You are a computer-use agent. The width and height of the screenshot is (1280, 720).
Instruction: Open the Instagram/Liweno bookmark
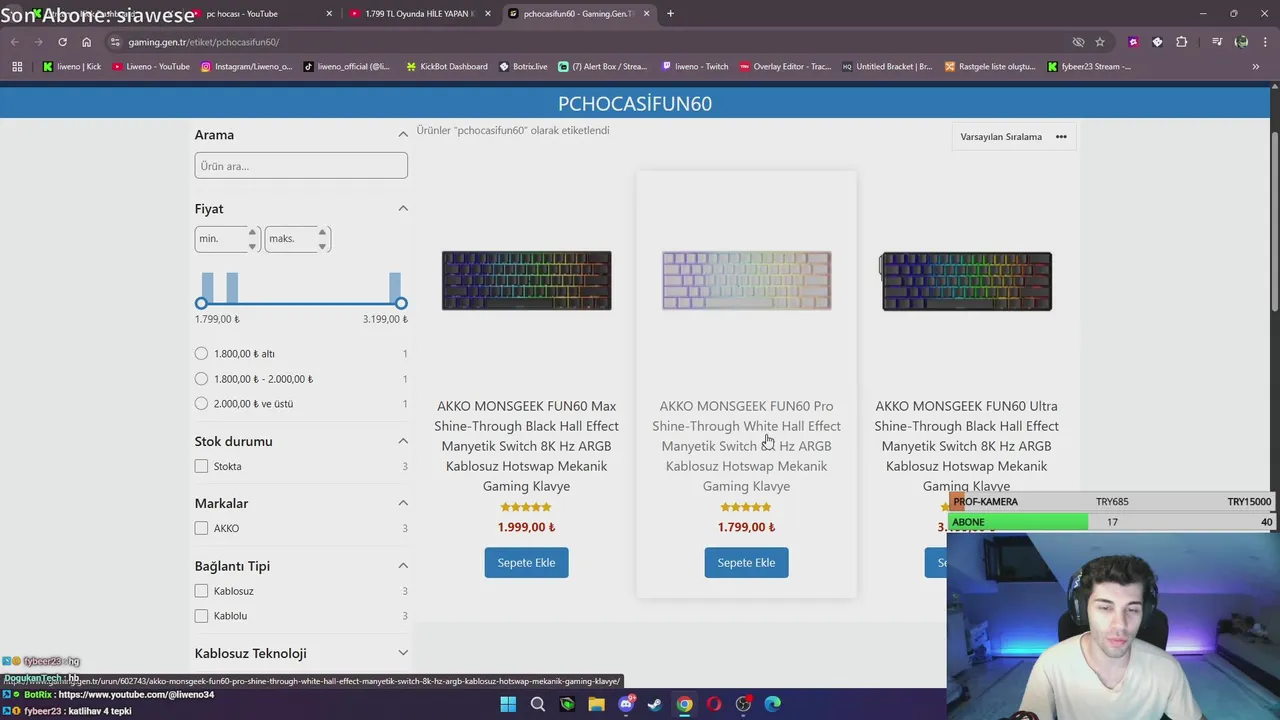[x=247, y=67]
